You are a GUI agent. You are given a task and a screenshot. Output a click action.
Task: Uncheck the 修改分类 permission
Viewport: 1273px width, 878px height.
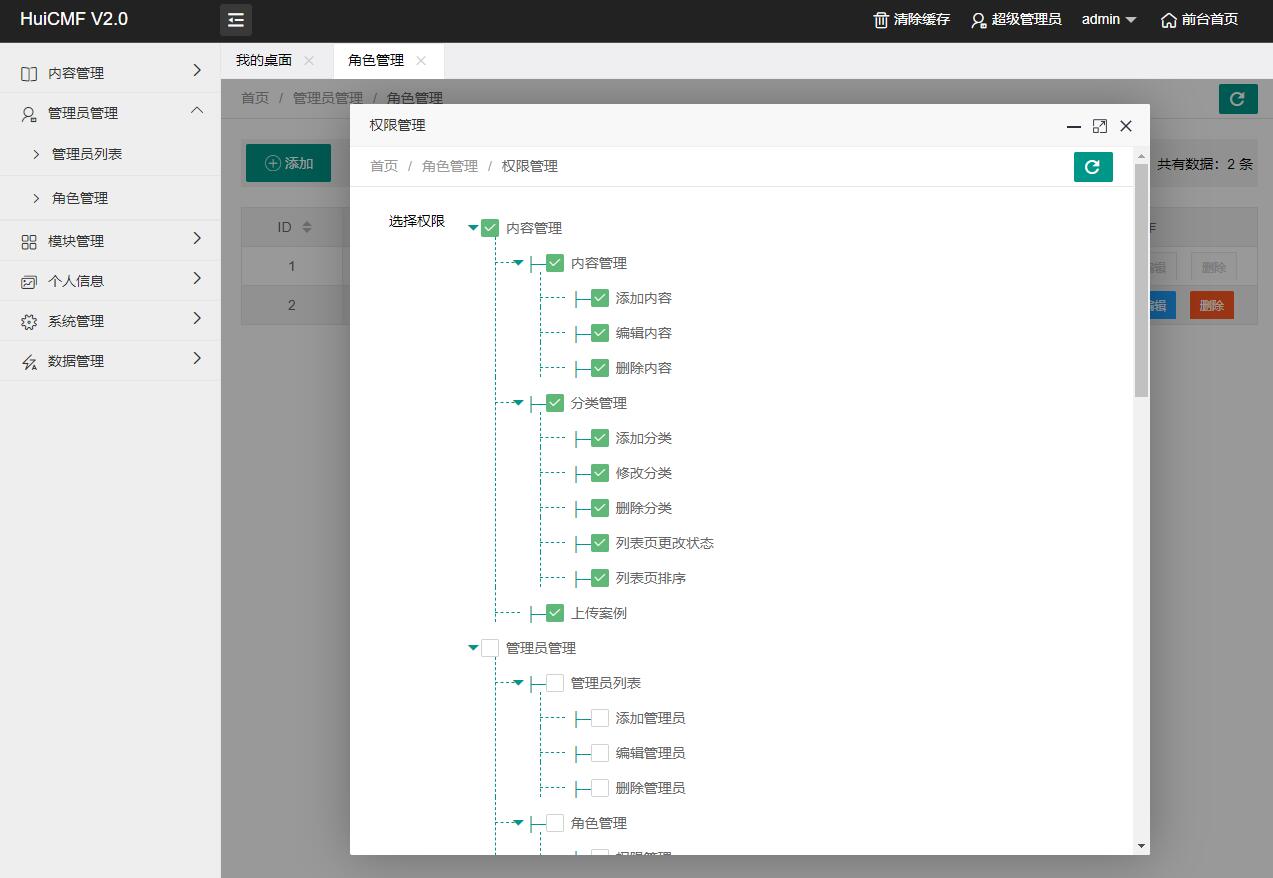coord(600,473)
